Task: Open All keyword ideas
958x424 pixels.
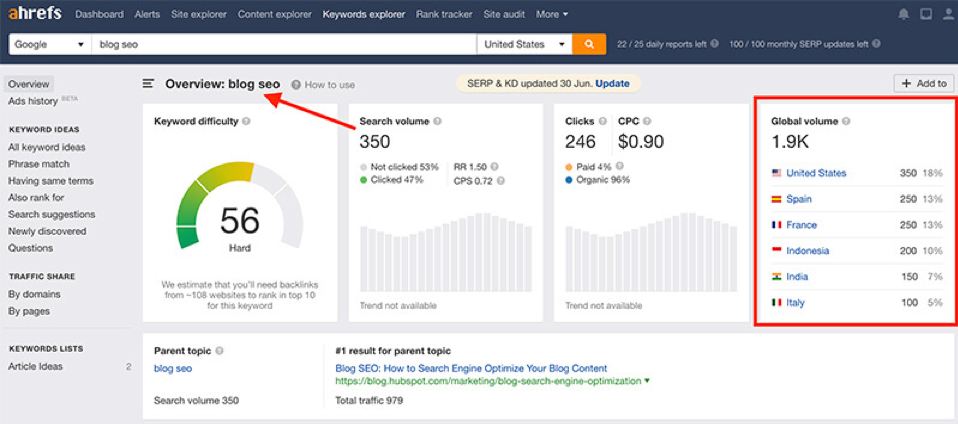Action: pos(46,147)
